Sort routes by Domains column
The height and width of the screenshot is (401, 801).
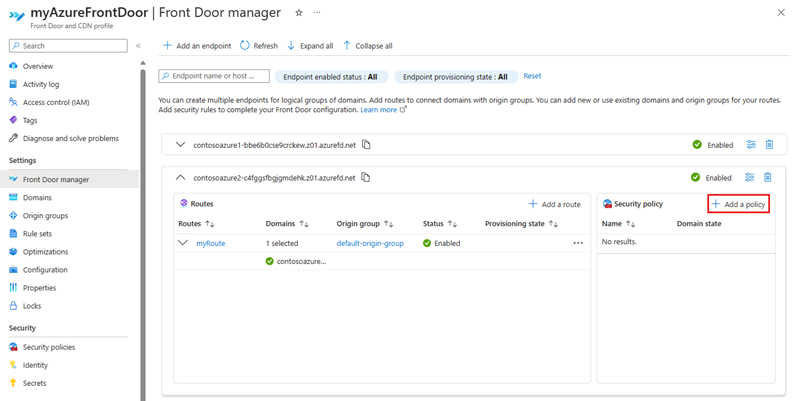[x=287, y=224]
